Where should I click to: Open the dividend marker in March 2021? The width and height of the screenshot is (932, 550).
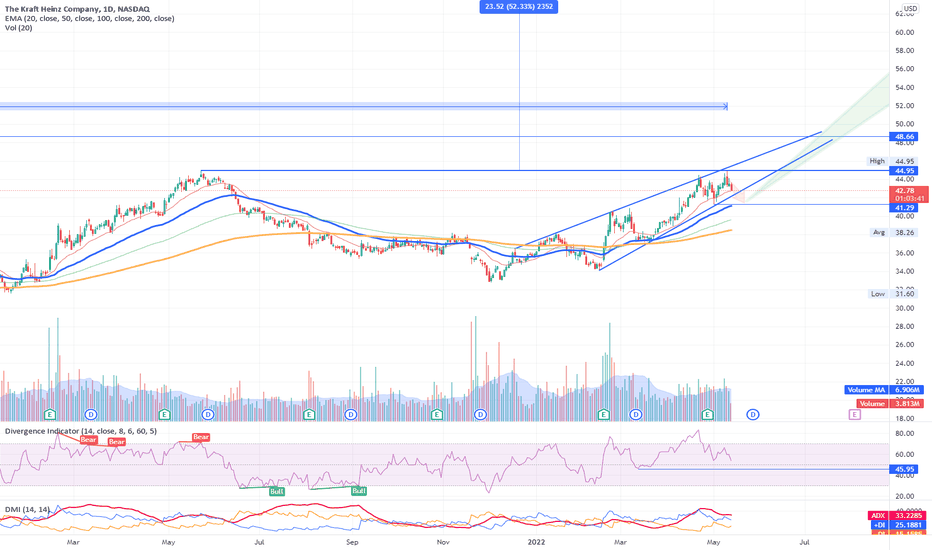tap(91, 414)
